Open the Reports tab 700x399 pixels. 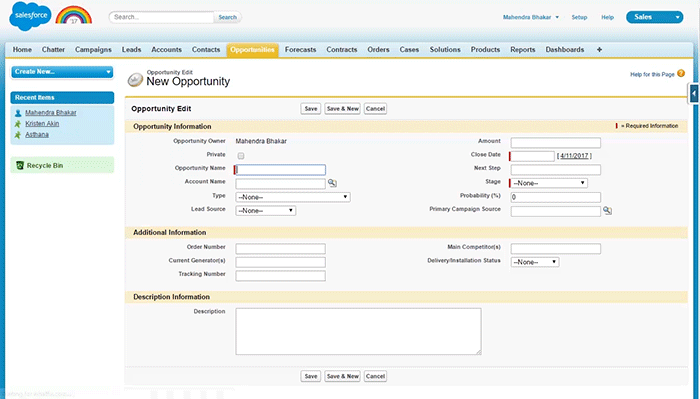pyautogui.click(x=523, y=50)
